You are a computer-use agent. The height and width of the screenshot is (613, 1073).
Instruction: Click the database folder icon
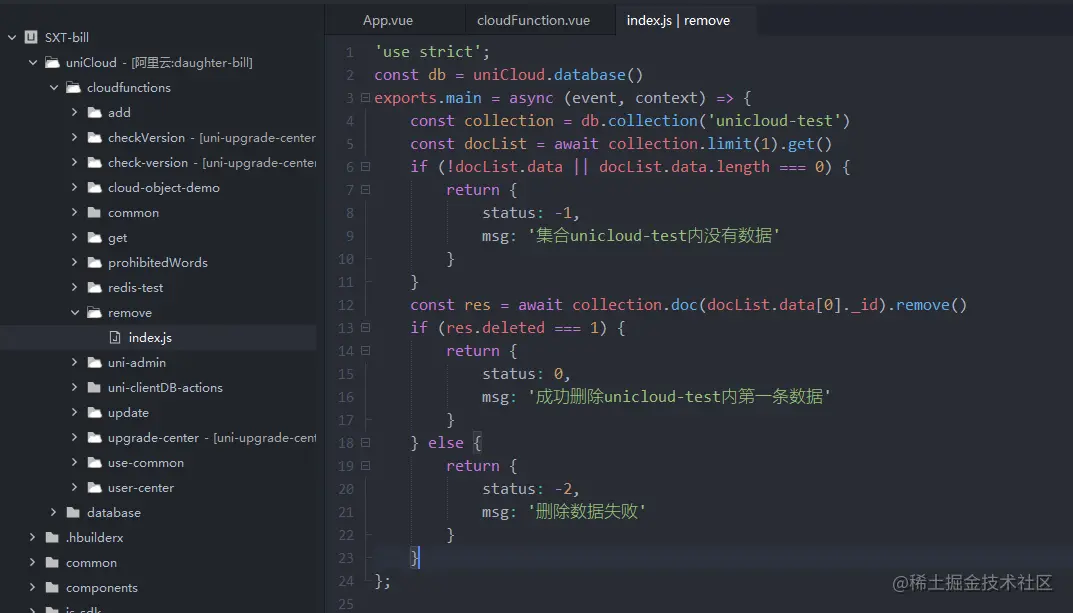[73, 512]
